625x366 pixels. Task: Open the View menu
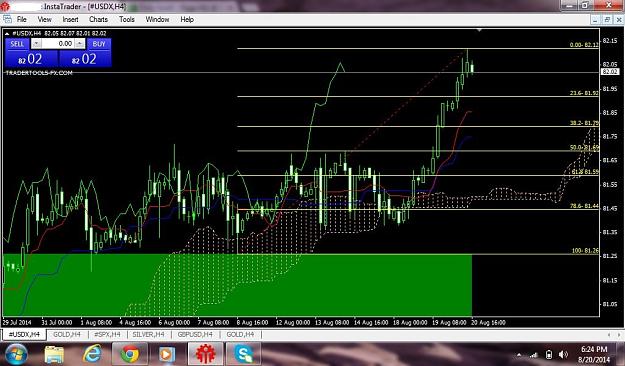pyautogui.click(x=44, y=19)
